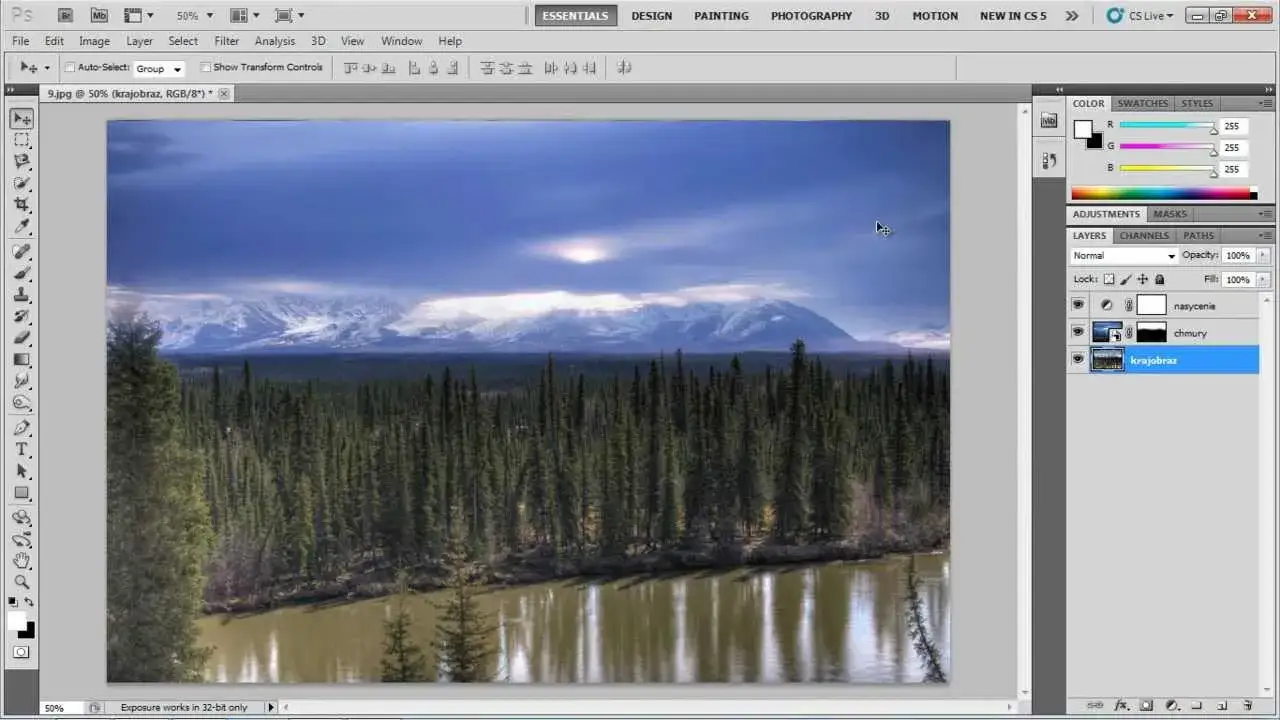Open the CS Live button
1280x720 pixels.
(x=1141, y=16)
